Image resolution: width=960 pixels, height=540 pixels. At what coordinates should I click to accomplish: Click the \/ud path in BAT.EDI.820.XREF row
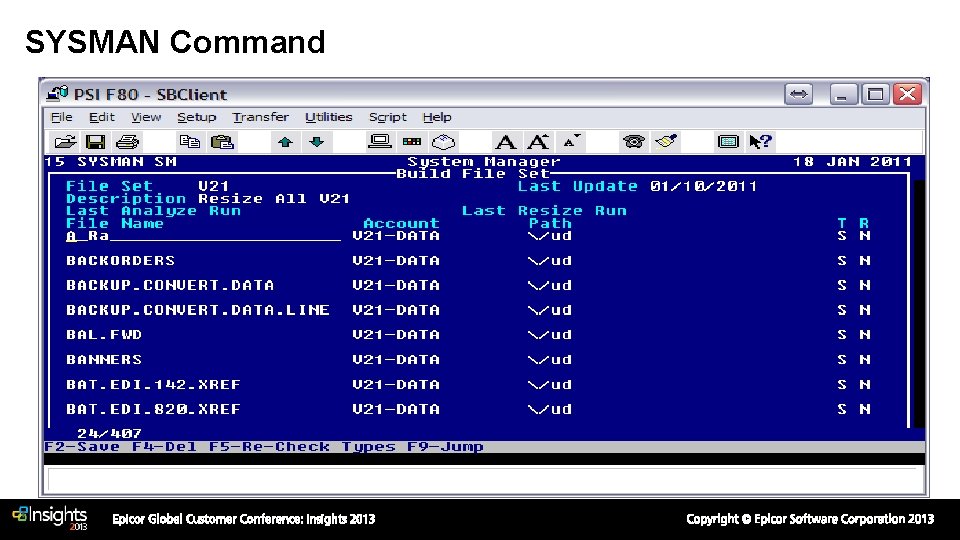pos(550,409)
